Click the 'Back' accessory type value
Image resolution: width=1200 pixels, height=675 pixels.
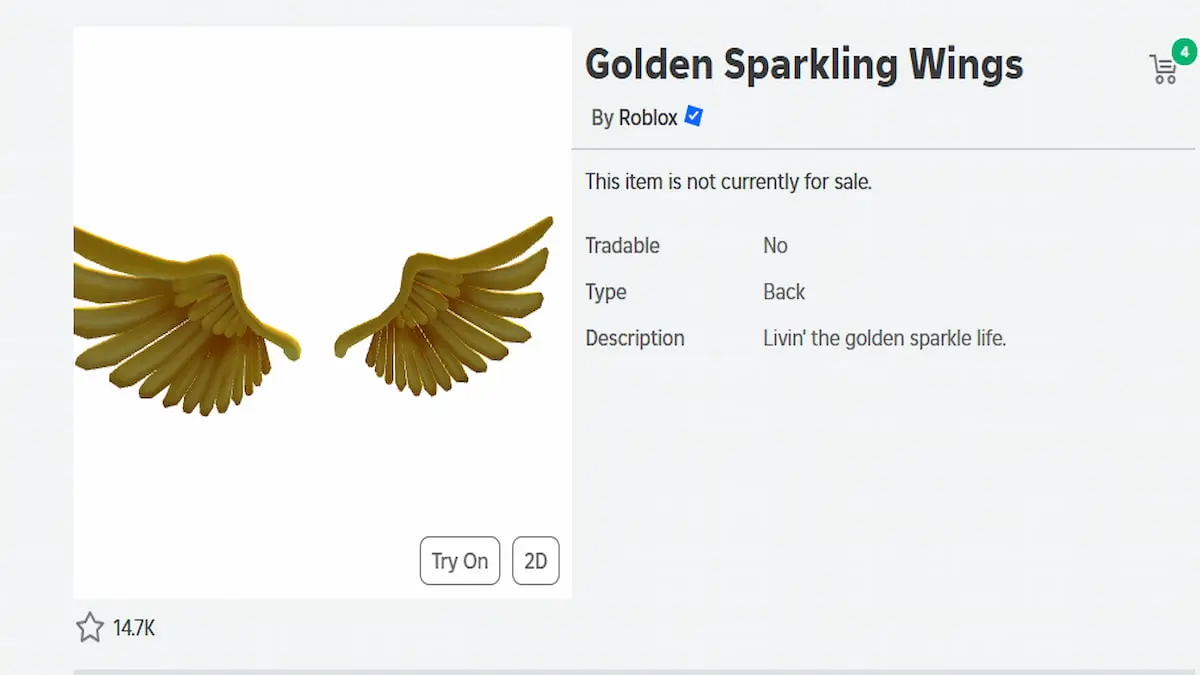tap(784, 292)
